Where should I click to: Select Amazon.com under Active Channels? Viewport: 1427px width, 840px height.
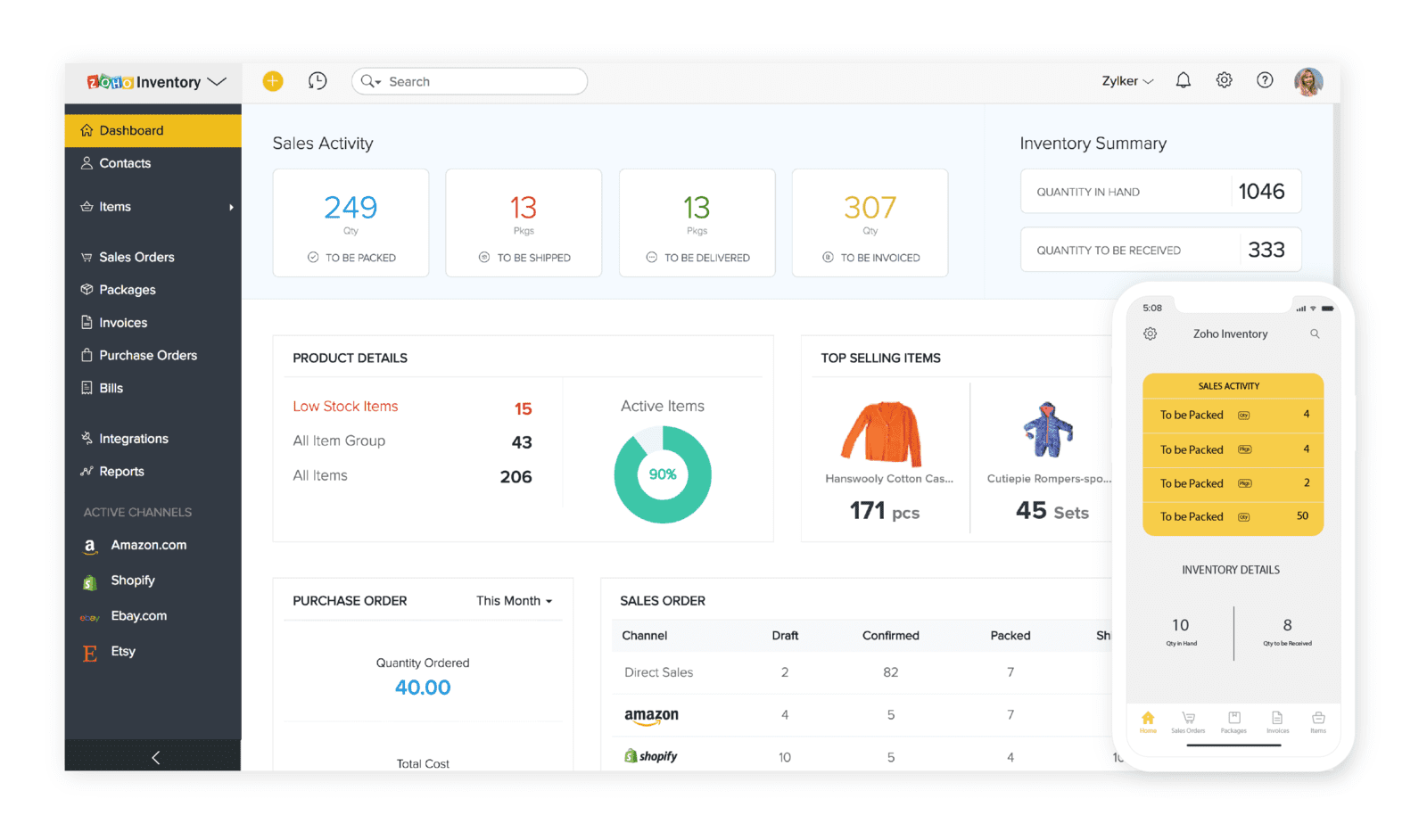(147, 545)
